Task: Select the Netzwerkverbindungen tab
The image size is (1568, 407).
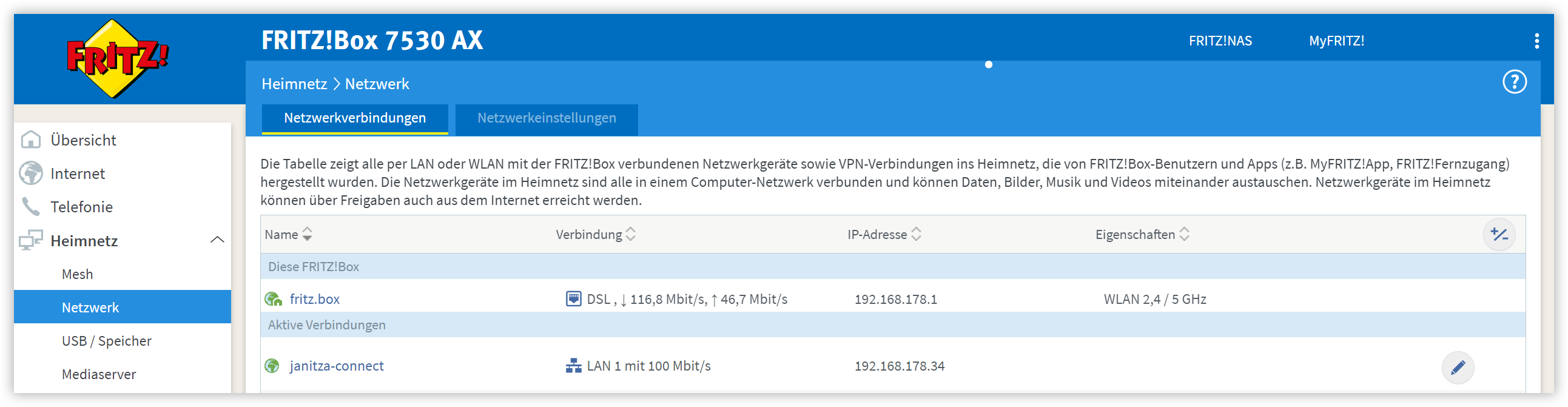Action: 354,118
